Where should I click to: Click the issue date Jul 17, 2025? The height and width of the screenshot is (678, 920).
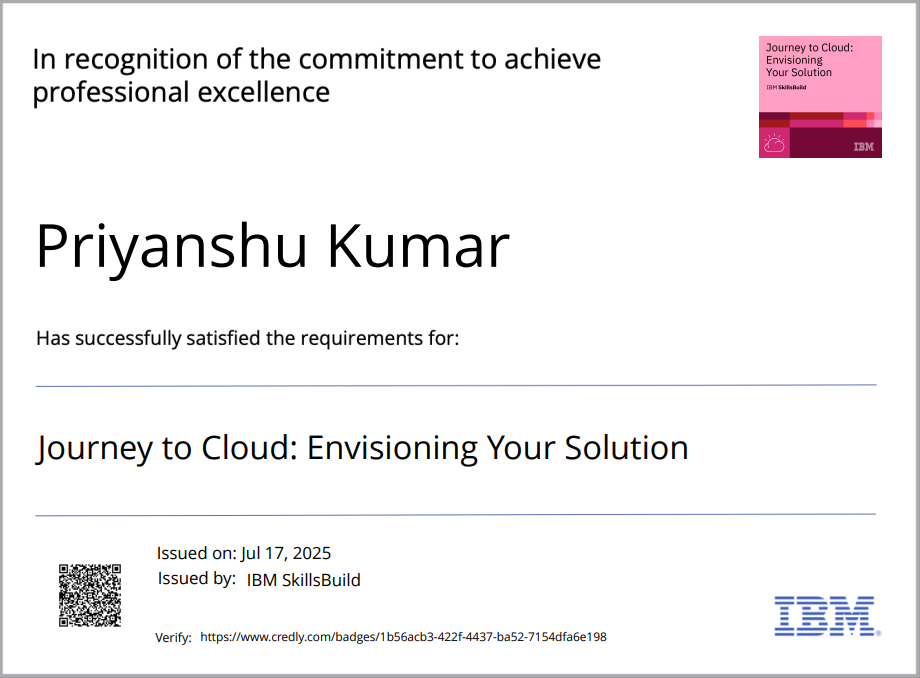coord(243,553)
